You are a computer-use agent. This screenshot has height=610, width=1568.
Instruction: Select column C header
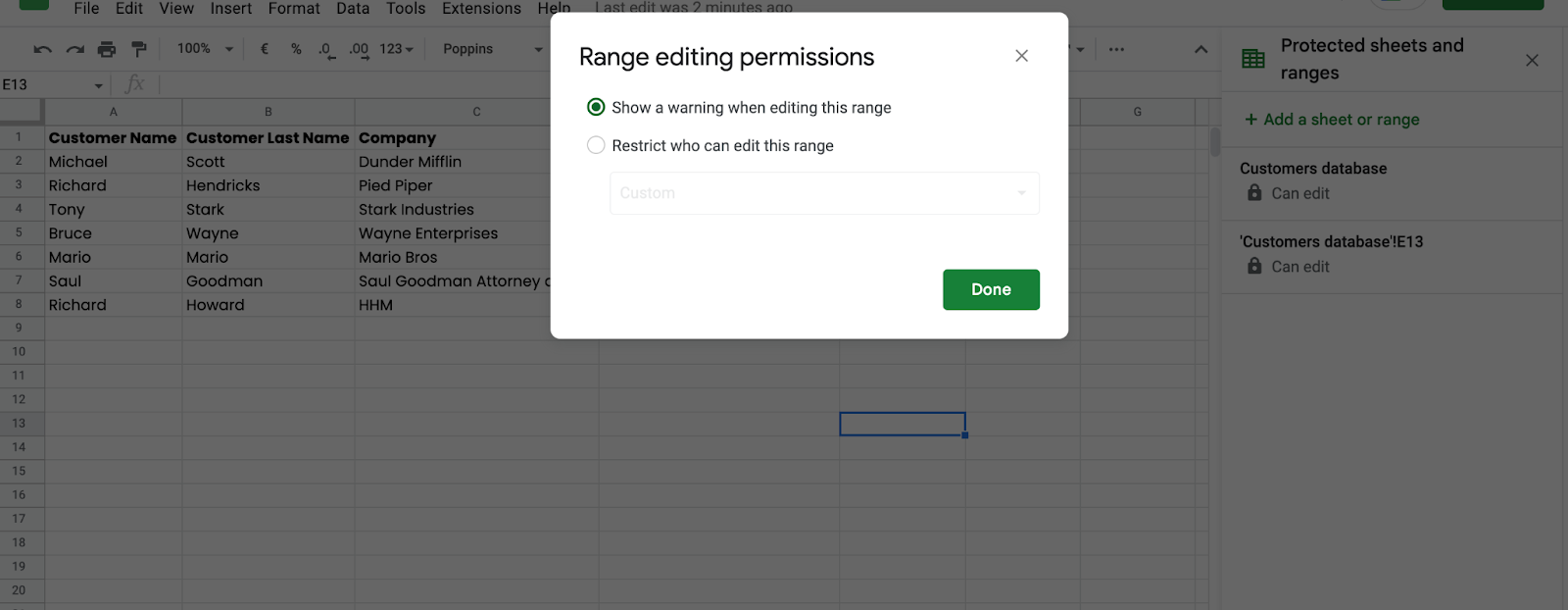pos(476,112)
